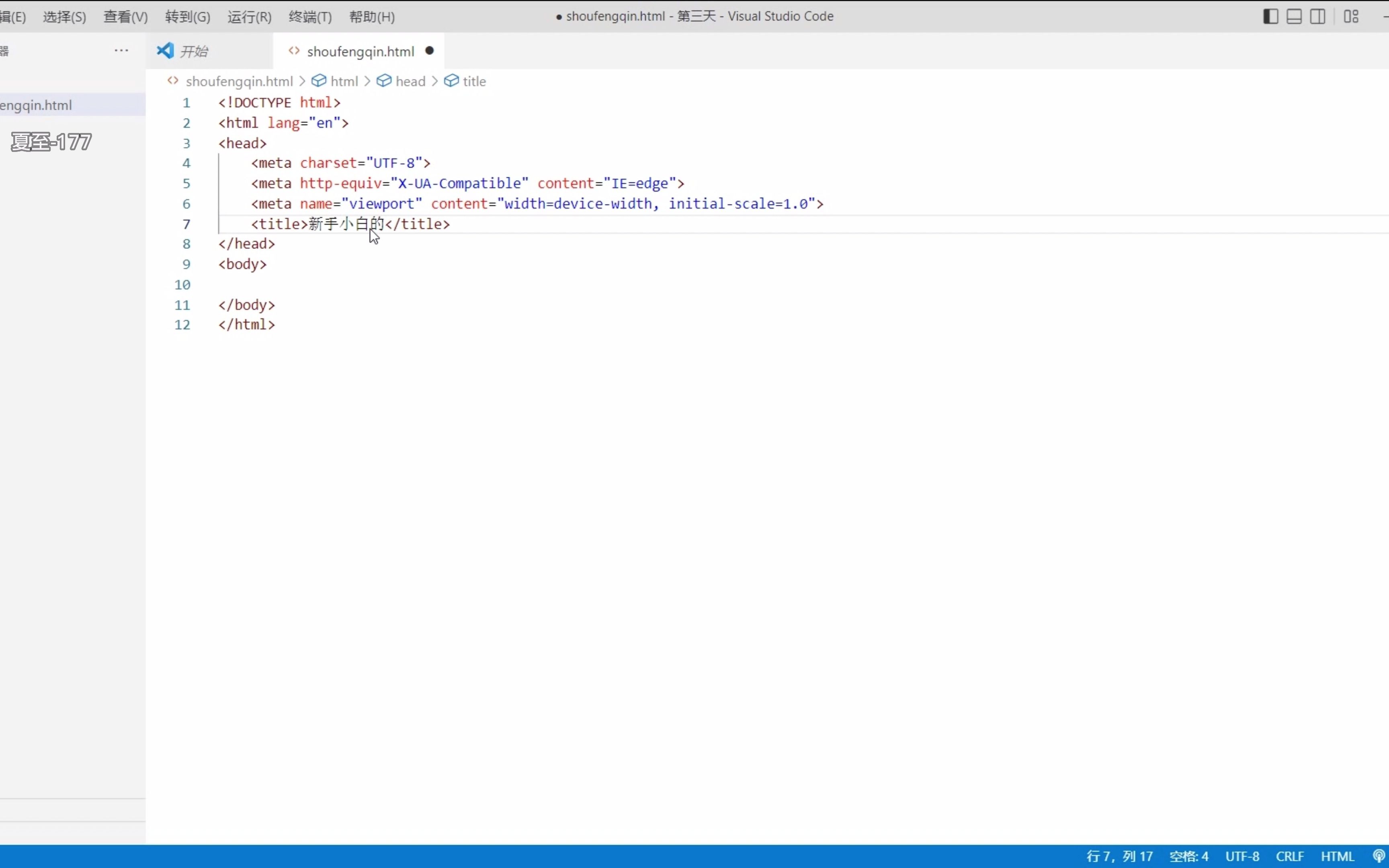Open 选择(S) menu
The image size is (1389, 868).
point(64,16)
